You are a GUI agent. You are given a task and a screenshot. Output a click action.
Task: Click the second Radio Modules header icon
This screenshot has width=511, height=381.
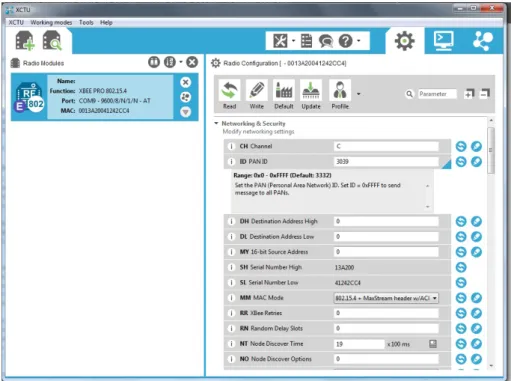(170, 62)
